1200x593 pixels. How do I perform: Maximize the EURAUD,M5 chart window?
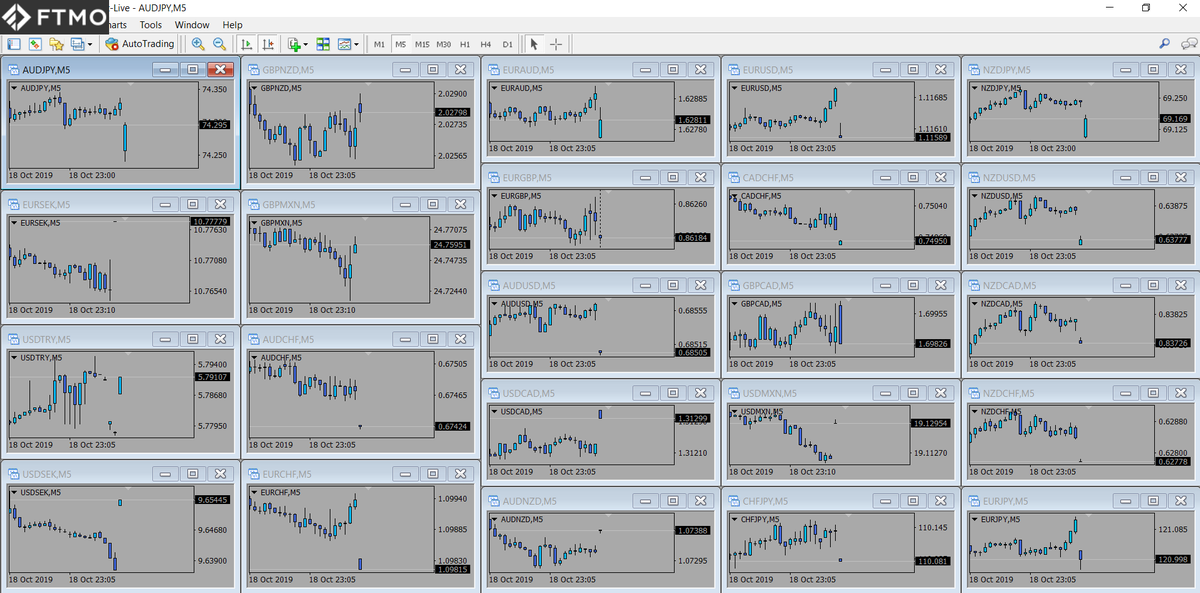click(673, 69)
